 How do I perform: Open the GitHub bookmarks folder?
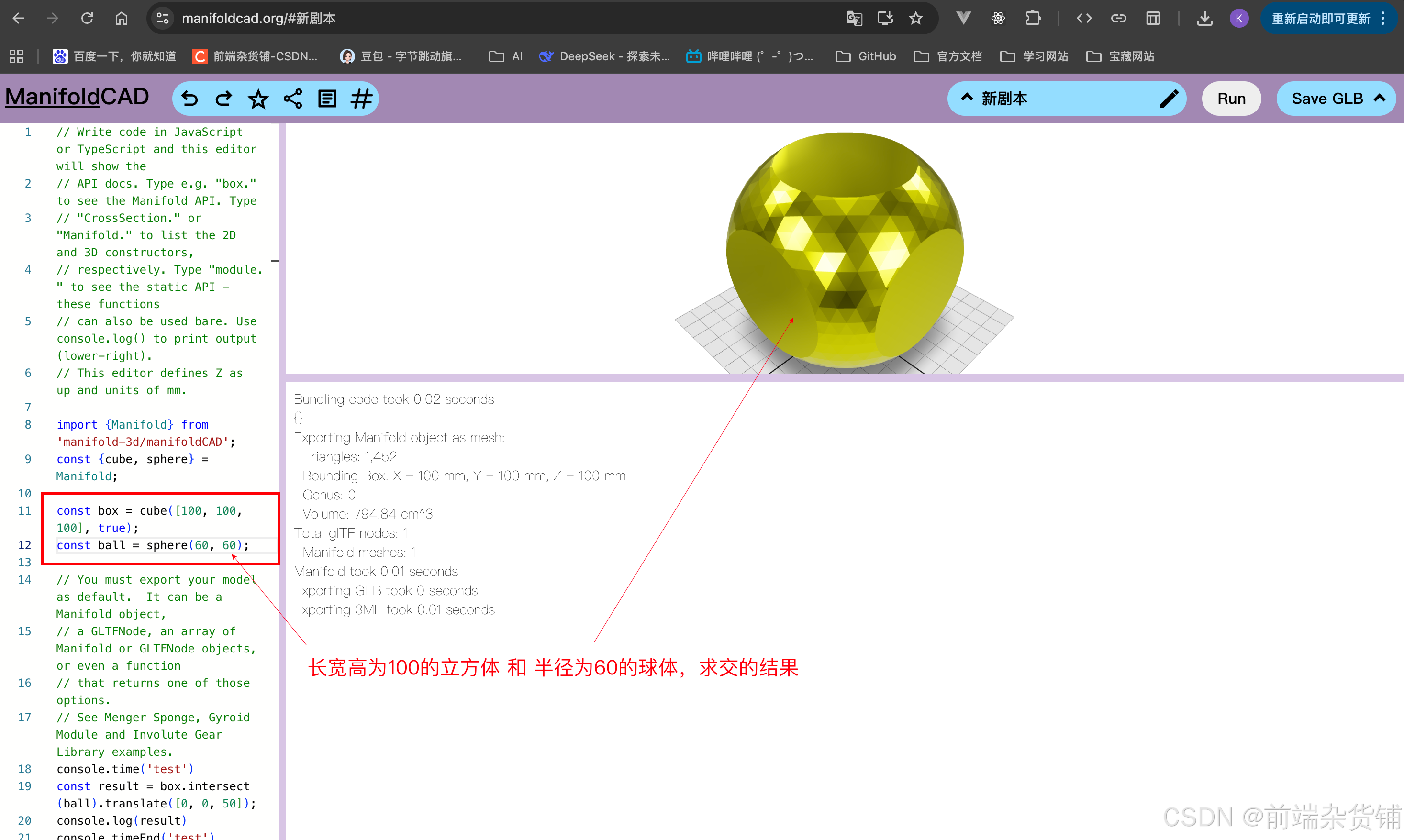click(866, 56)
